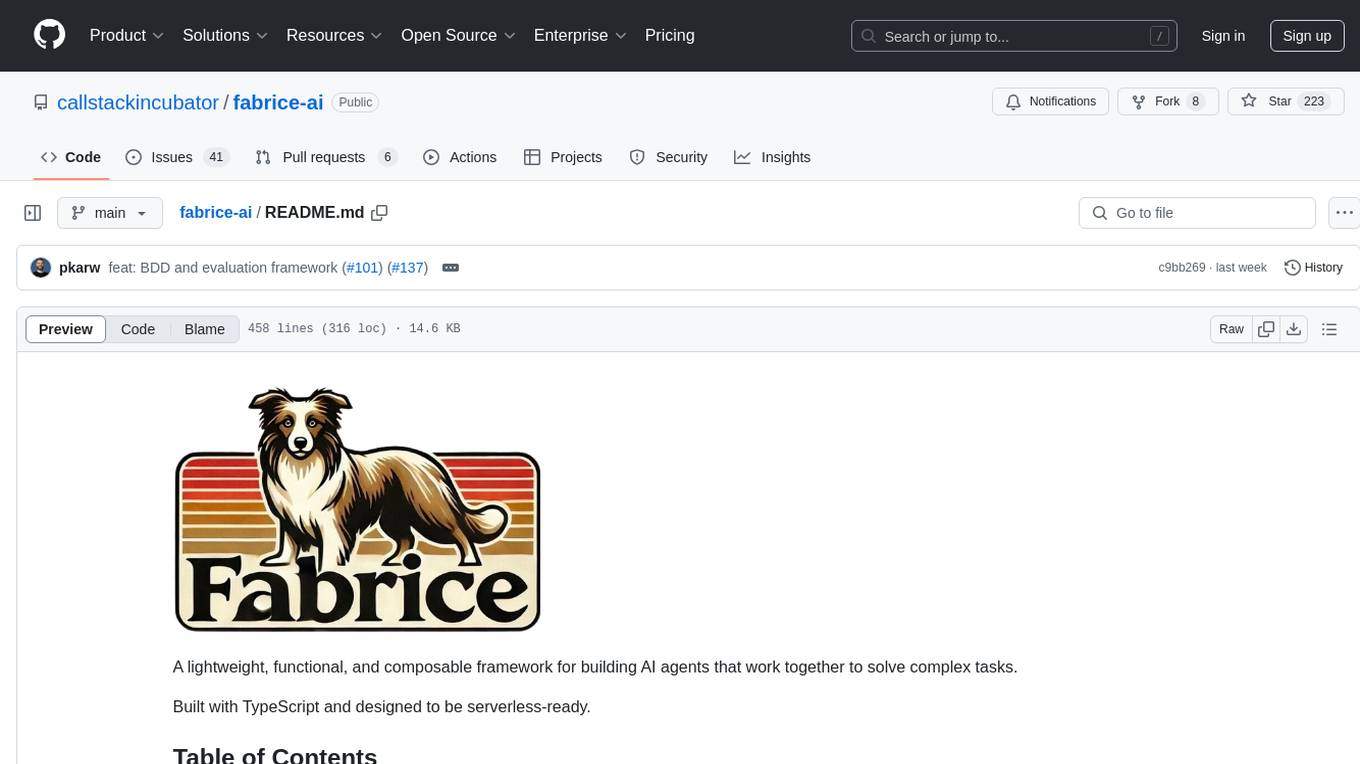Click the Star count 223
This screenshot has height=764, width=1360.
click(1314, 102)
